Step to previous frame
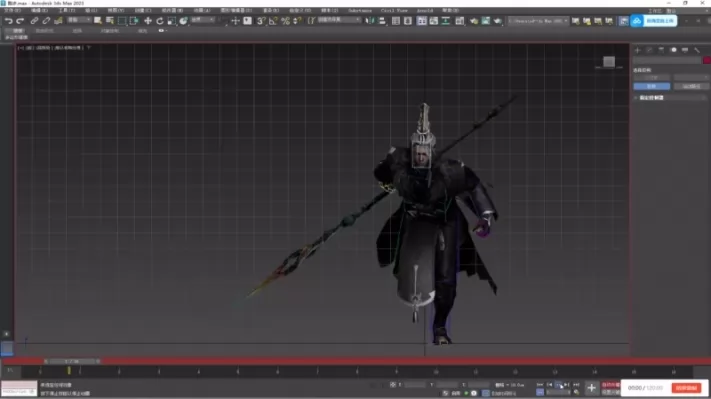The image size is (711, 399). [x=549, y=385]
